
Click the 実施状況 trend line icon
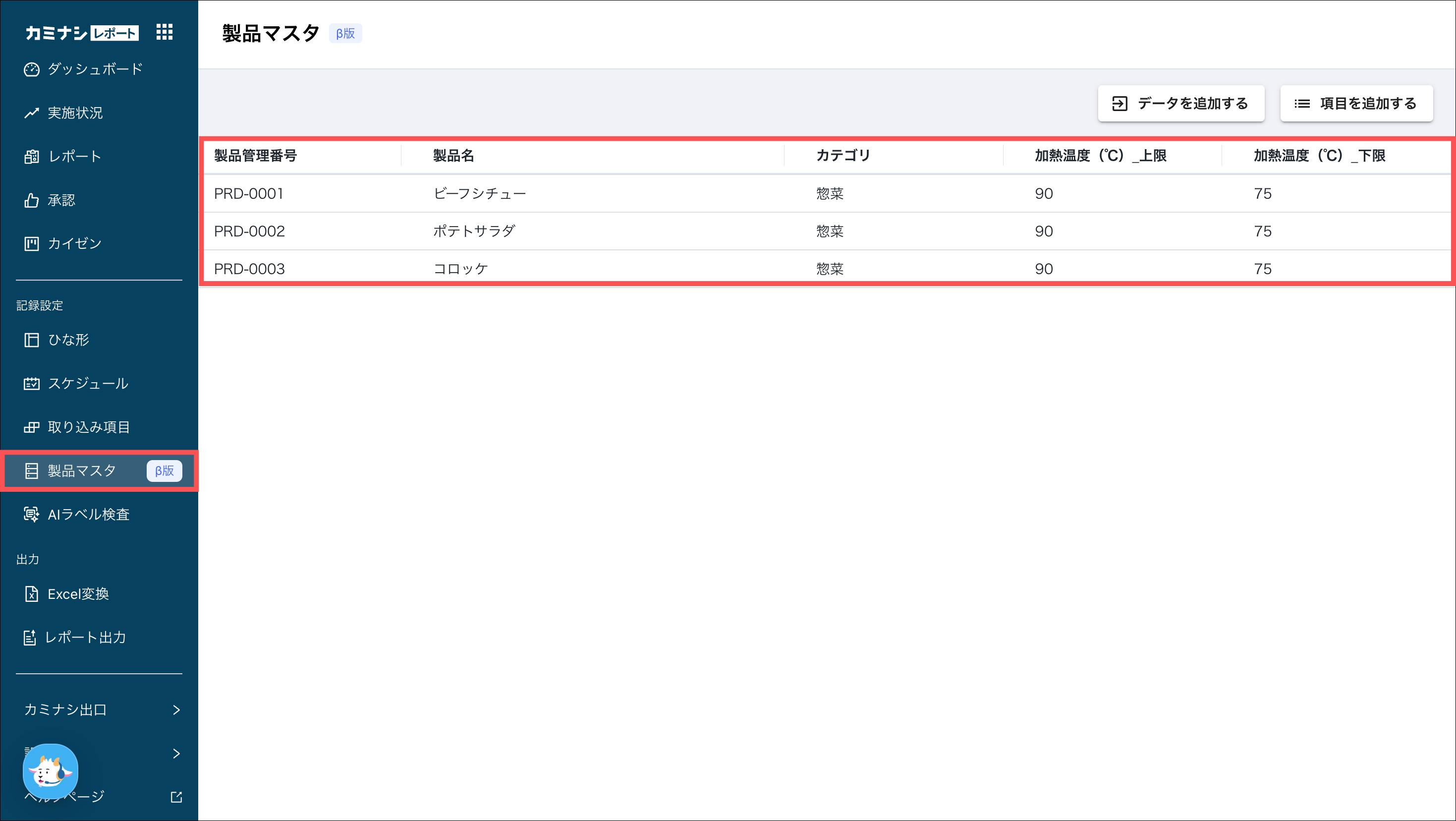(x=32, y=113)
